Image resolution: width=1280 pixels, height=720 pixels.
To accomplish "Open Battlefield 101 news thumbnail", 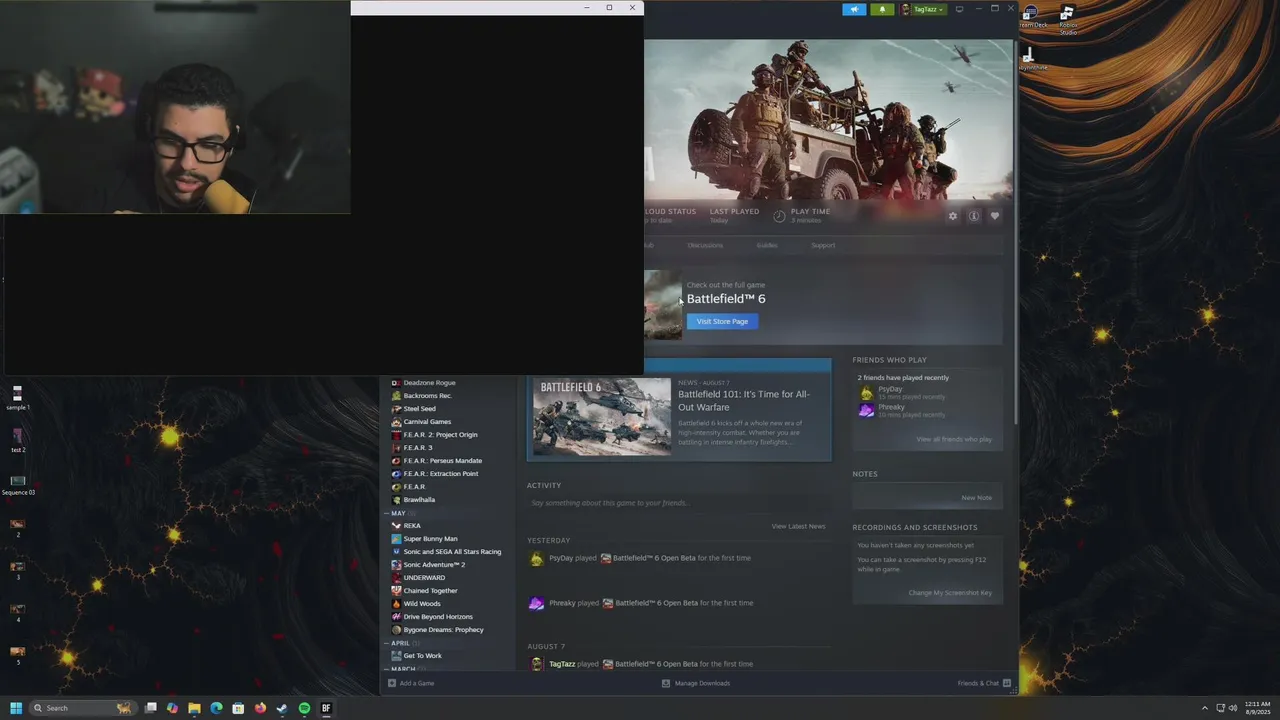I will coord(602,416).
